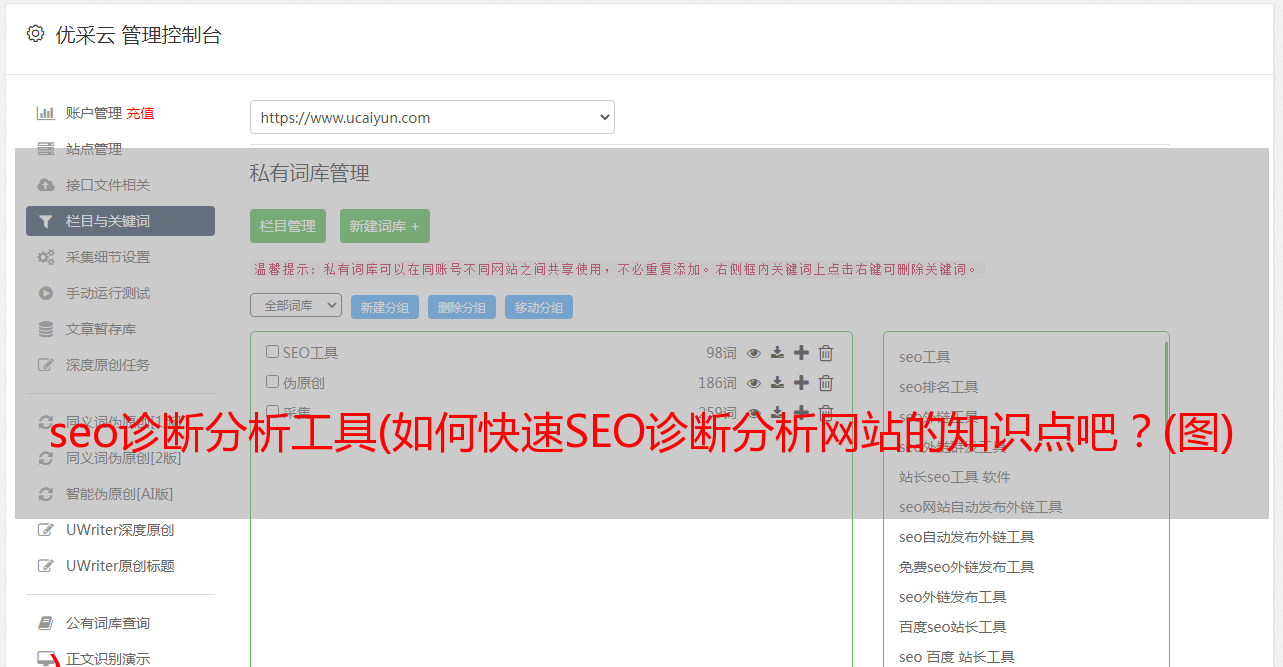Screen dimensions: 1283x667
Task: Add keywords to SEO工具 with plus icon
Action: point(801,353)
